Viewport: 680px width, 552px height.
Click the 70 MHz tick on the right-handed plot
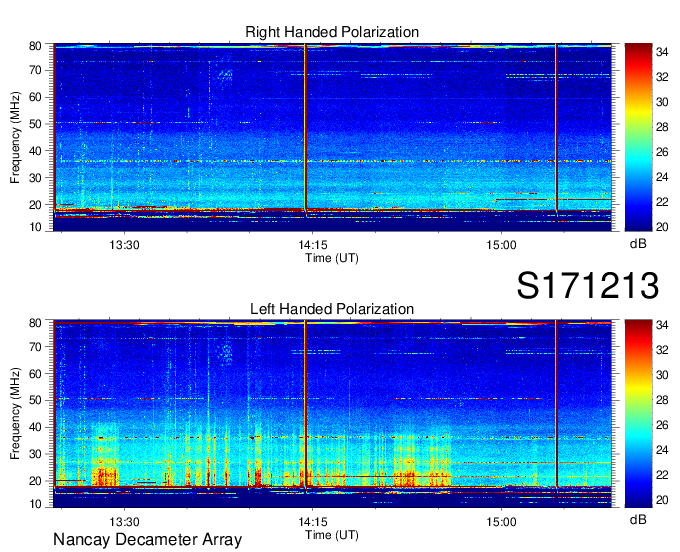point(35,70)
